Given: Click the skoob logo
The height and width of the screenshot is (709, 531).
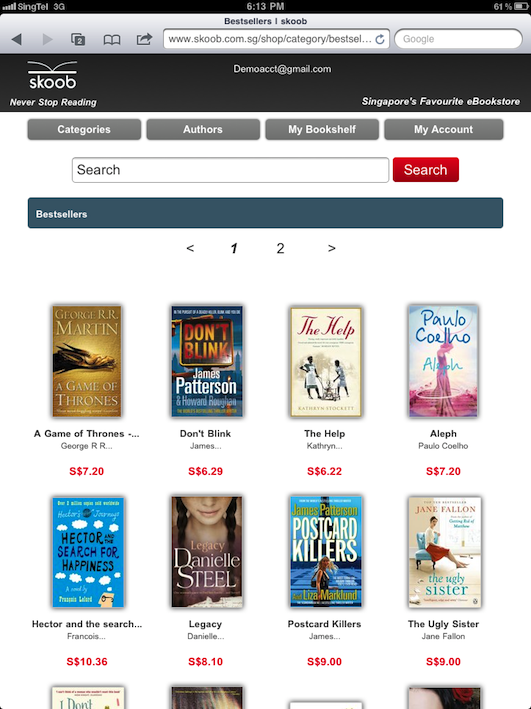Looking at the screenshot, I should (x=52, y=76).
